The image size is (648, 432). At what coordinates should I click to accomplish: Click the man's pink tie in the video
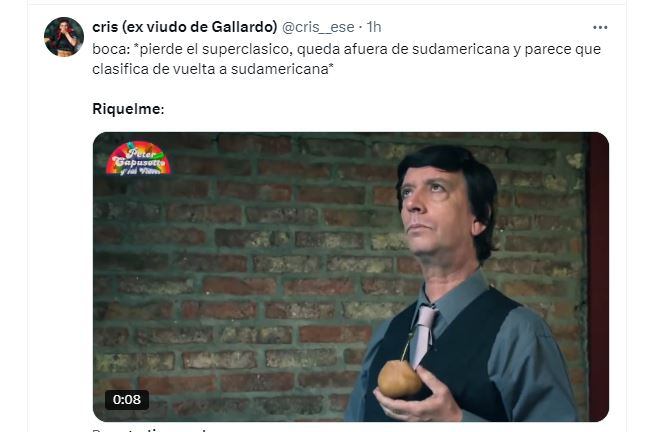tap(424, 336)
